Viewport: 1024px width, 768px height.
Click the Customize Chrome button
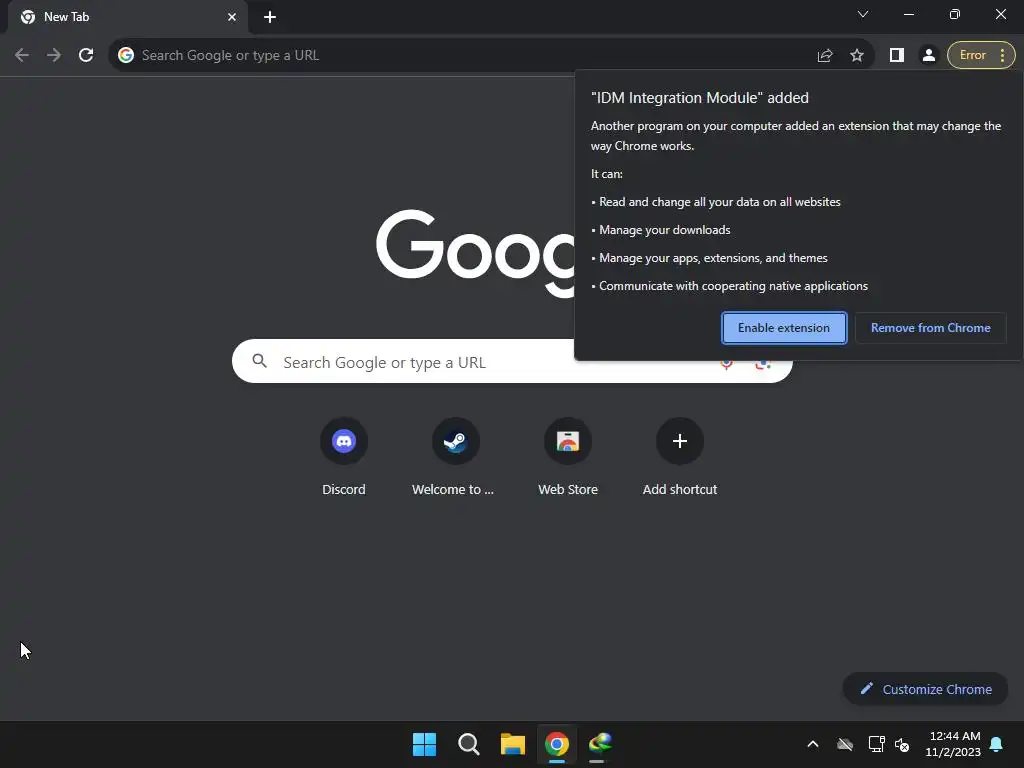pyautogui.click(x=925, y=689)
